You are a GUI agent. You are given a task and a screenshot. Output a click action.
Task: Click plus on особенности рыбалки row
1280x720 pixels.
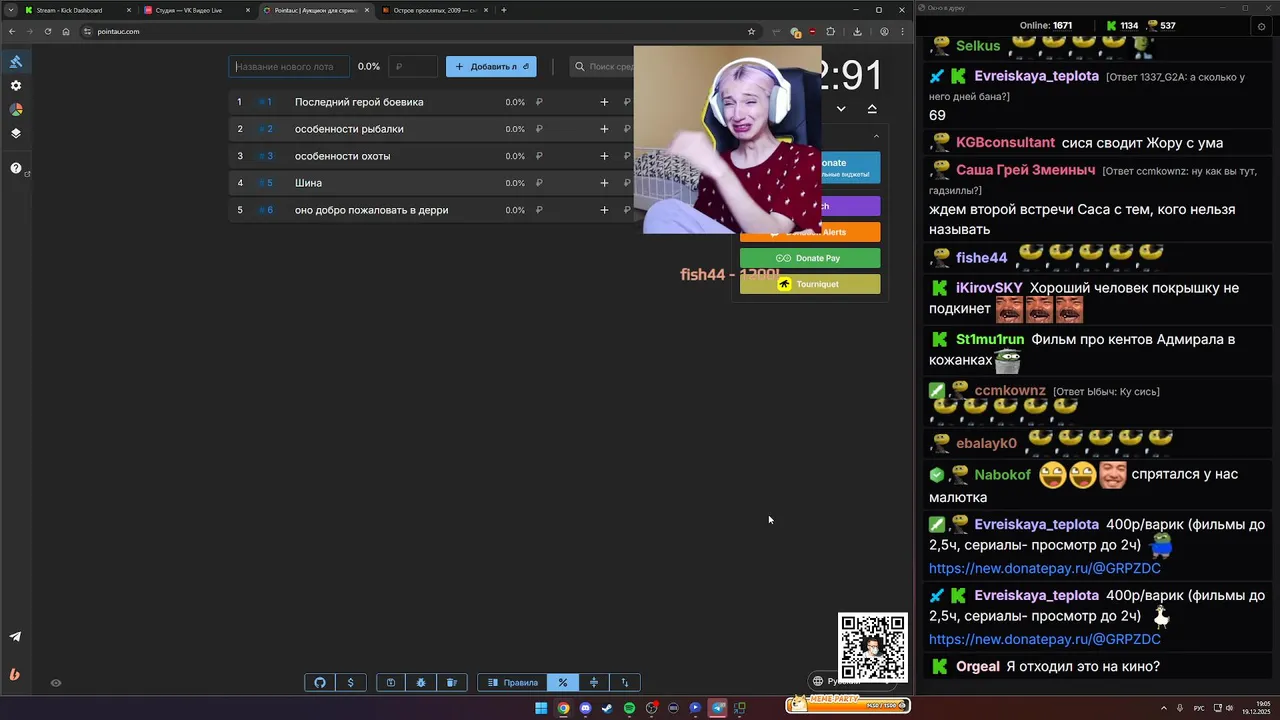[x=604, y=129]
